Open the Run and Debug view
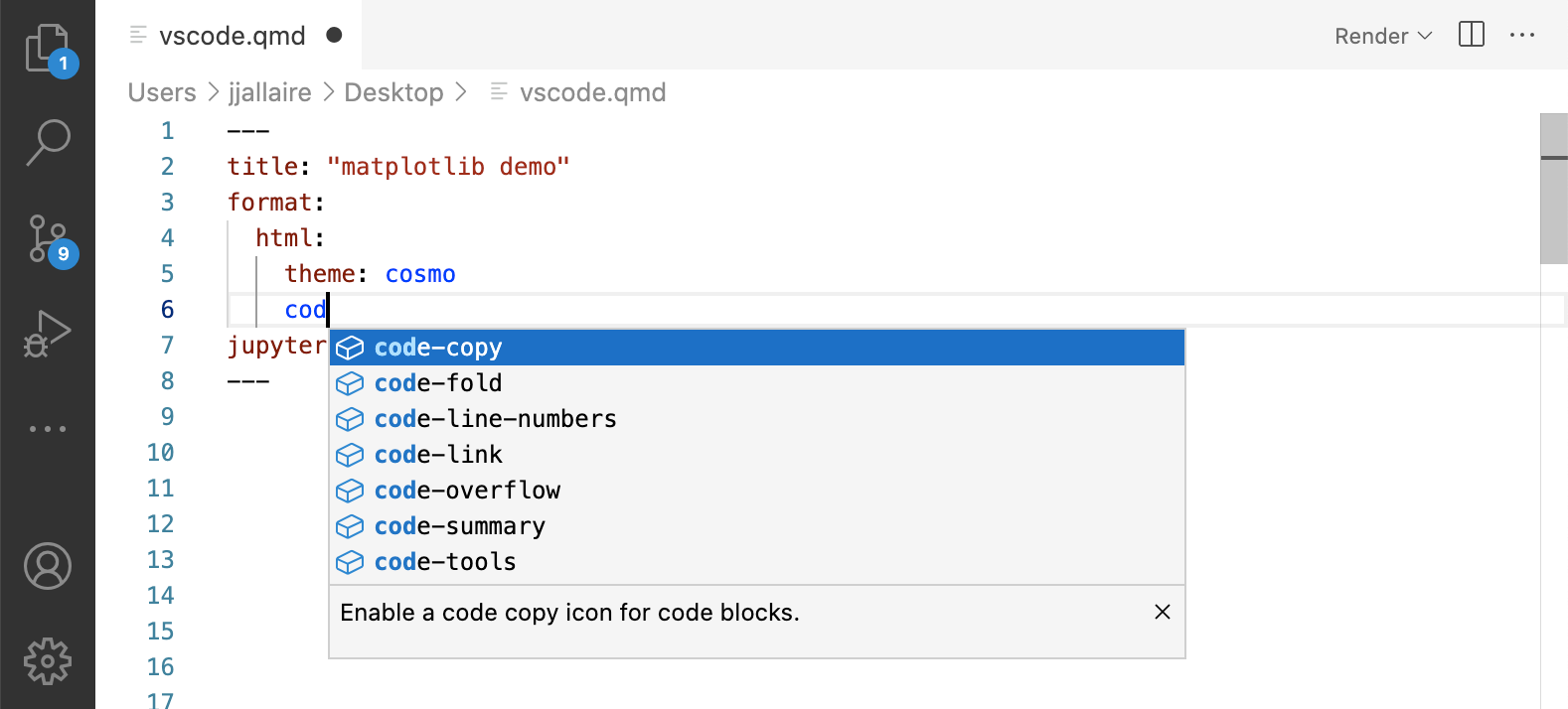1568x709 pixels. tap(48, 333)
